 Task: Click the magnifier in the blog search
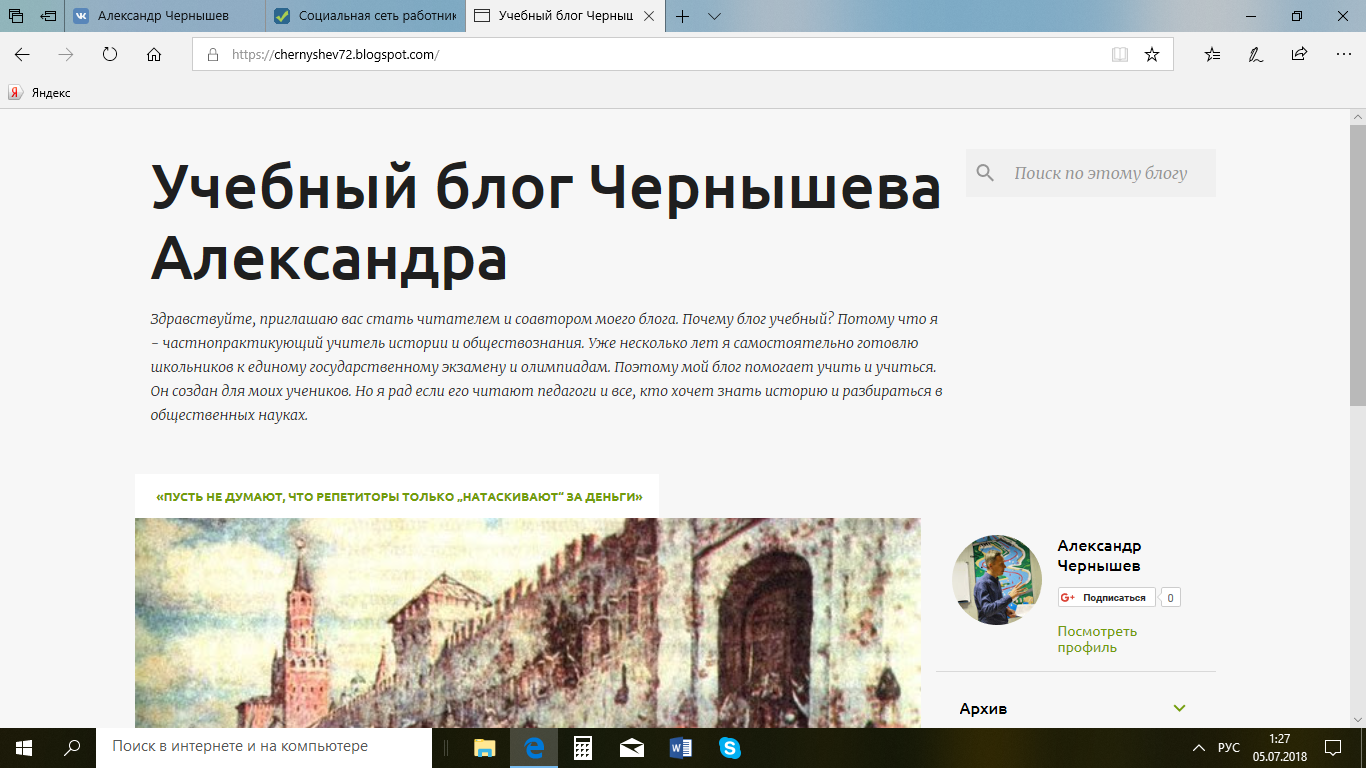tap(985, 172)
